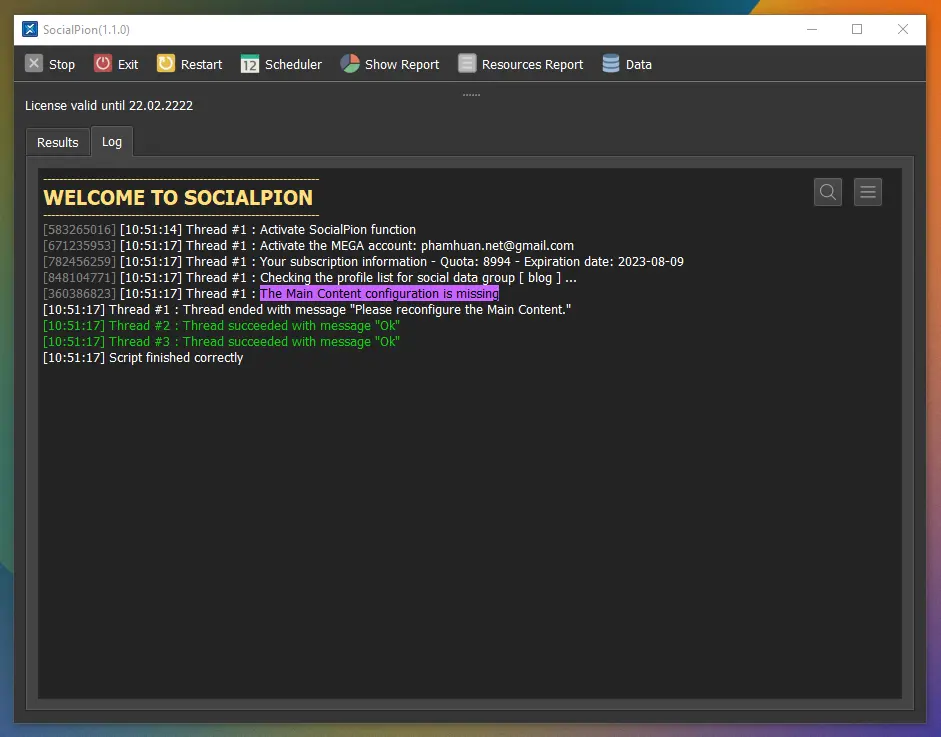The height and width of the screenshot is (737, 941).
Task: Click the Restart button label
Action: pyautogui.click(x=201, y=64)
